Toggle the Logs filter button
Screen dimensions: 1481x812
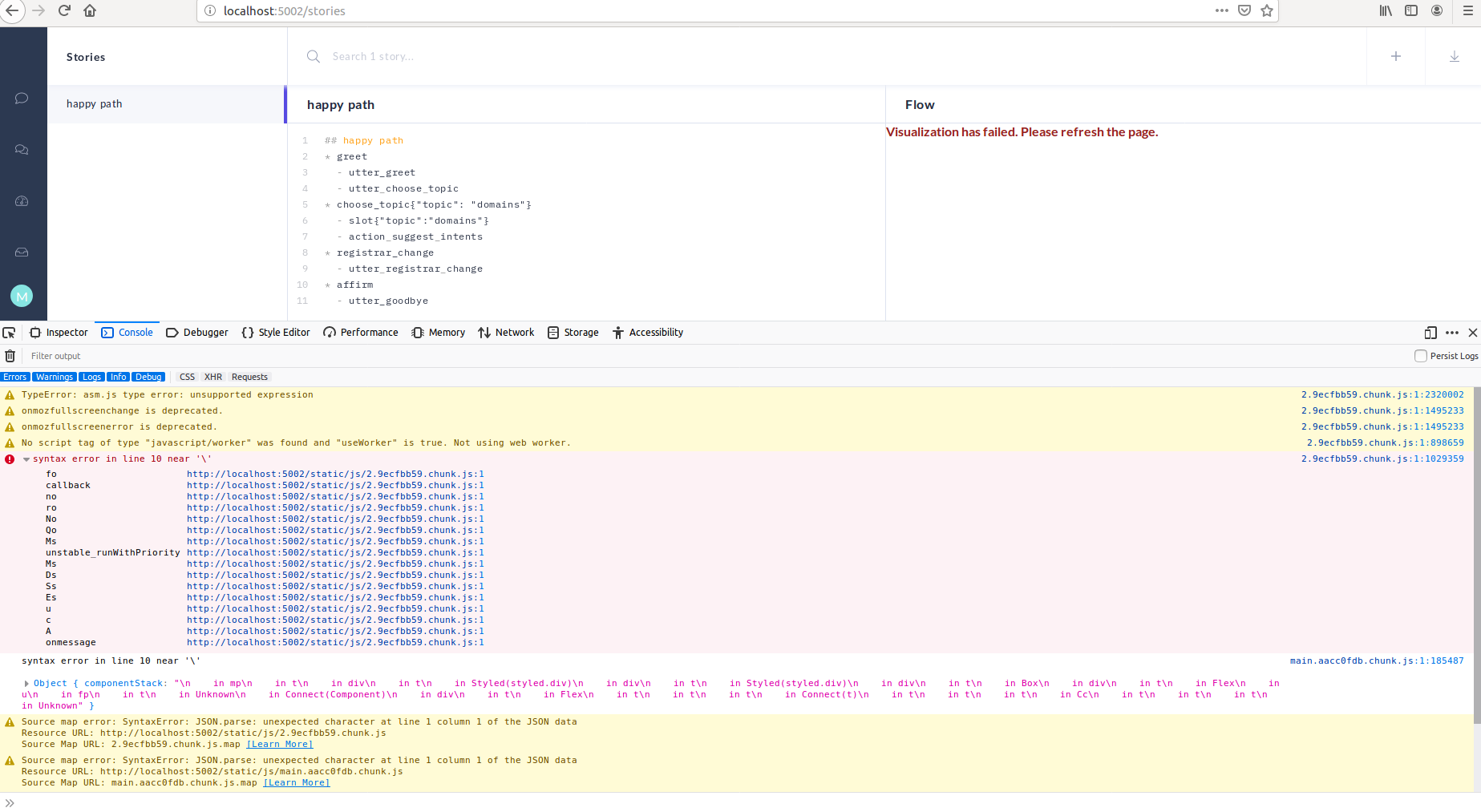[92, 377]
